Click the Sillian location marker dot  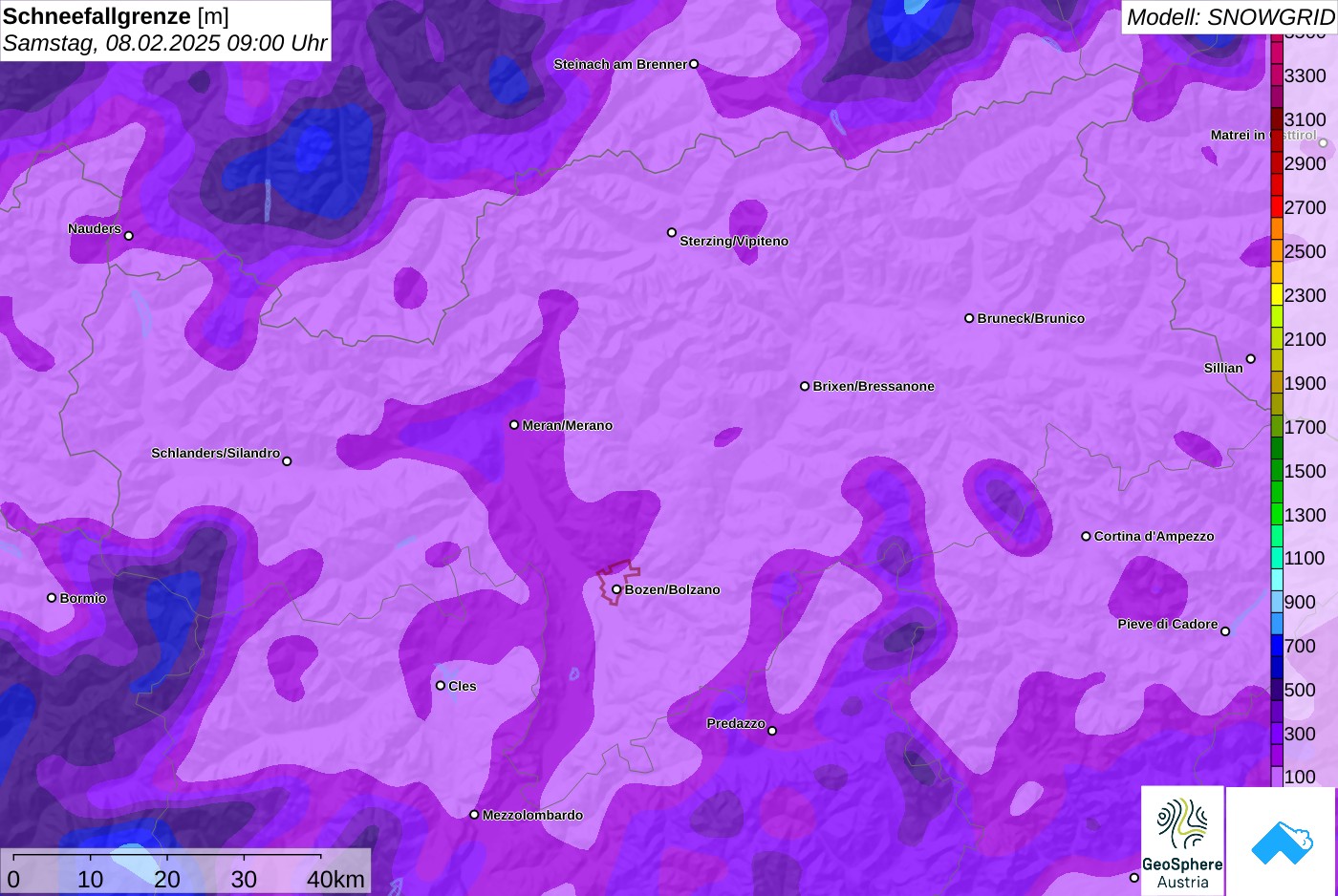click(x=1251, y=359)
